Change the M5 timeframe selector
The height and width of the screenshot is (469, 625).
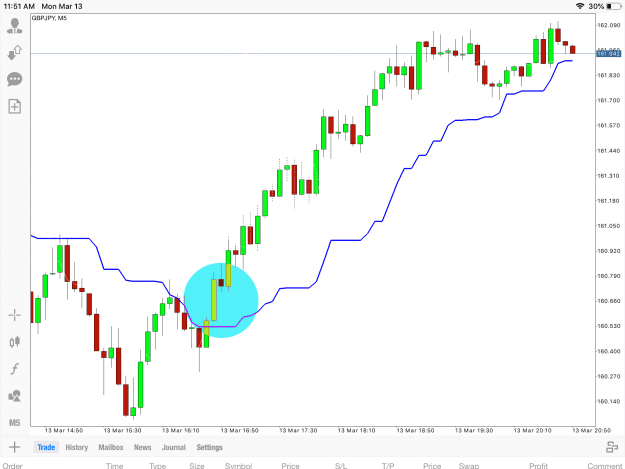(14, 423)
